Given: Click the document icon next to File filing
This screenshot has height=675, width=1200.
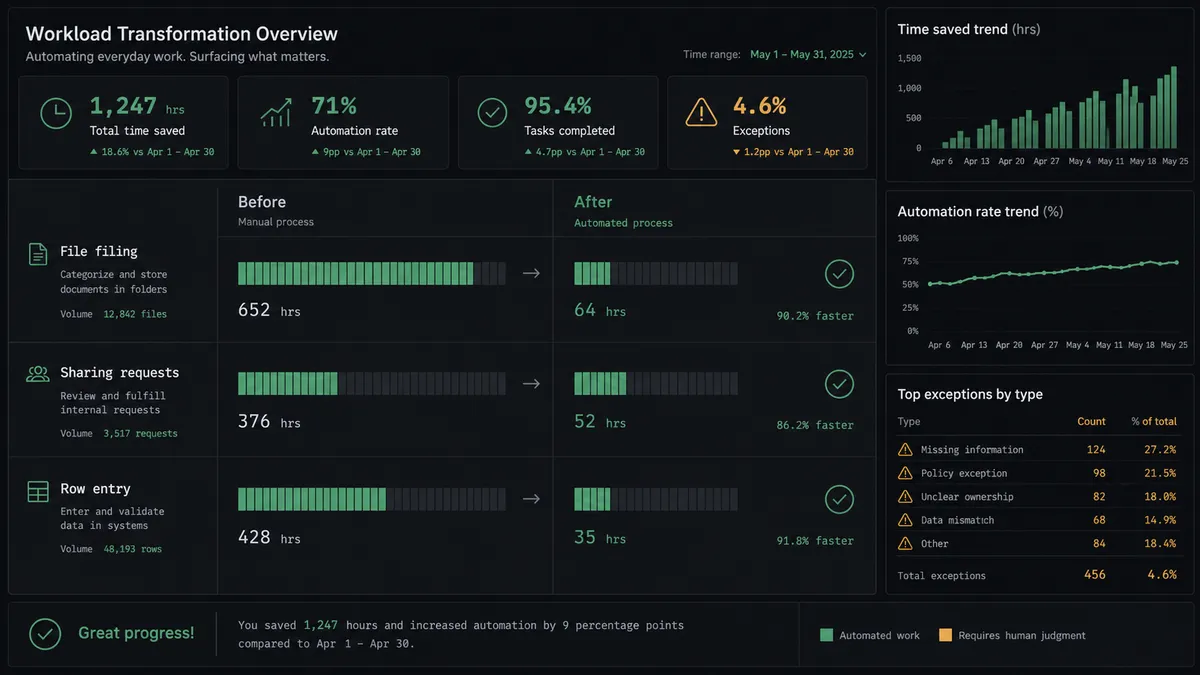Looking at the screenshot, I should point(37,254).
